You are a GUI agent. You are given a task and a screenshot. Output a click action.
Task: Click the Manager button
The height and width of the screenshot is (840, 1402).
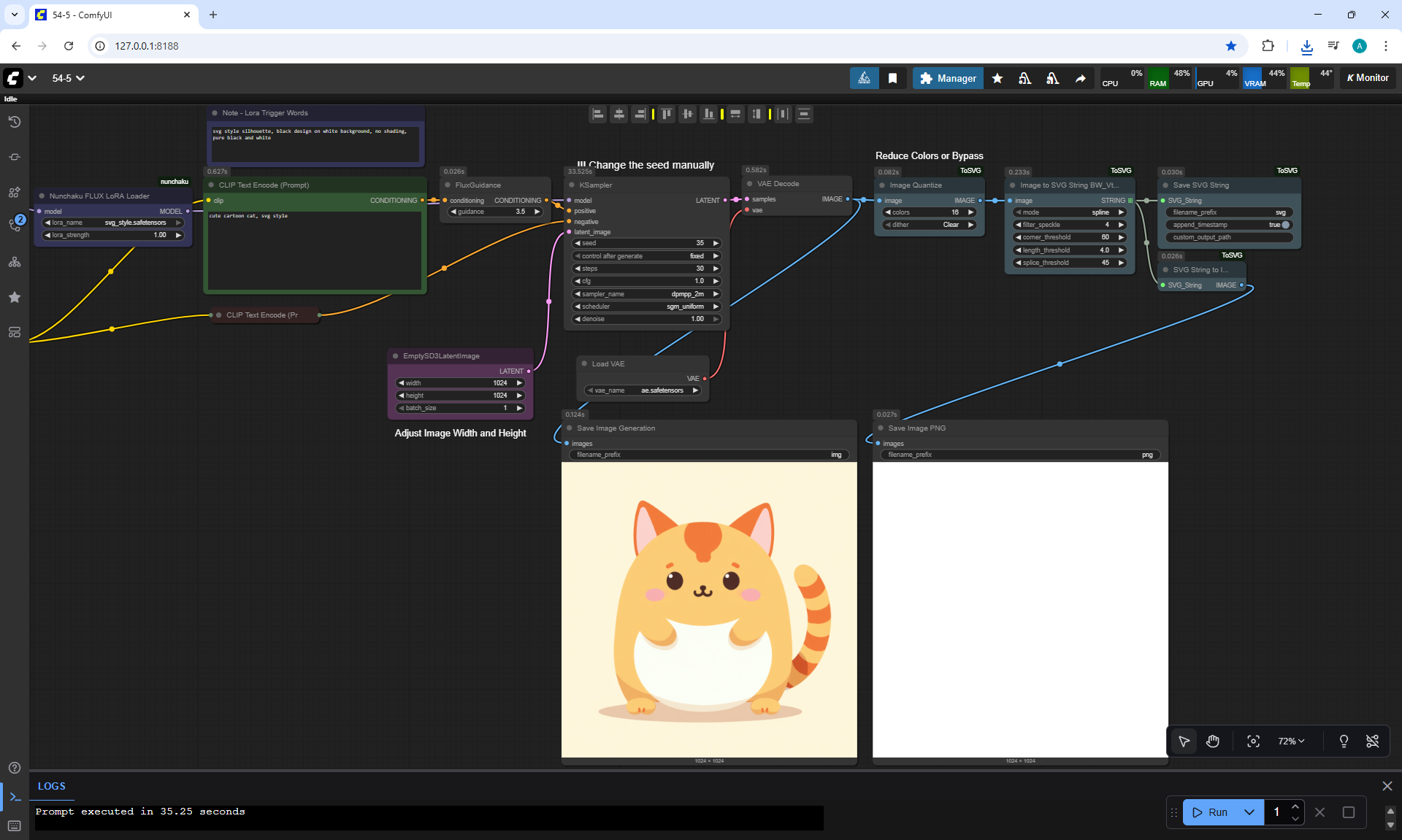pos(948,78)
